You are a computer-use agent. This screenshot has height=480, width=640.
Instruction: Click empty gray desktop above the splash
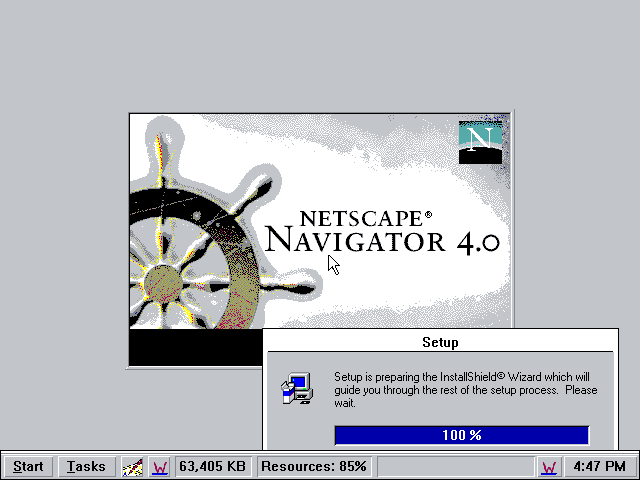tap(320, 55)
